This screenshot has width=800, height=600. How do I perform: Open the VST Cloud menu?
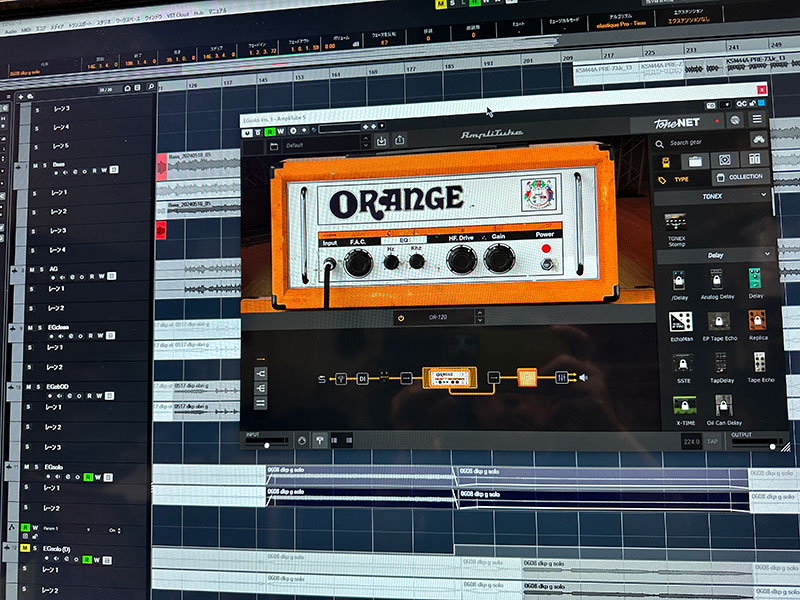(178, 15)
